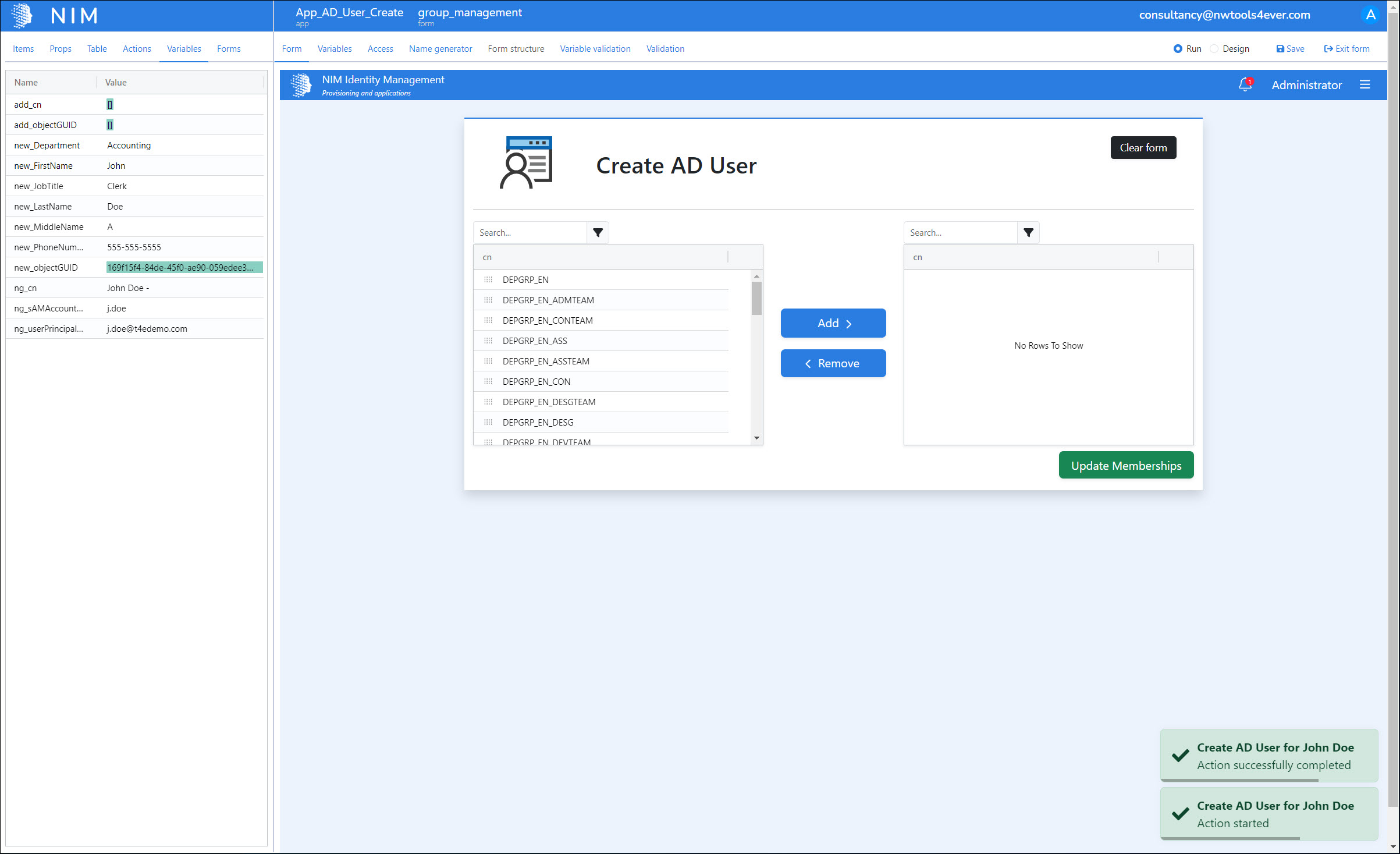Click the left group list filter icon
Image resolution: width=1400 pixels, height=854 pixels.
598,233
